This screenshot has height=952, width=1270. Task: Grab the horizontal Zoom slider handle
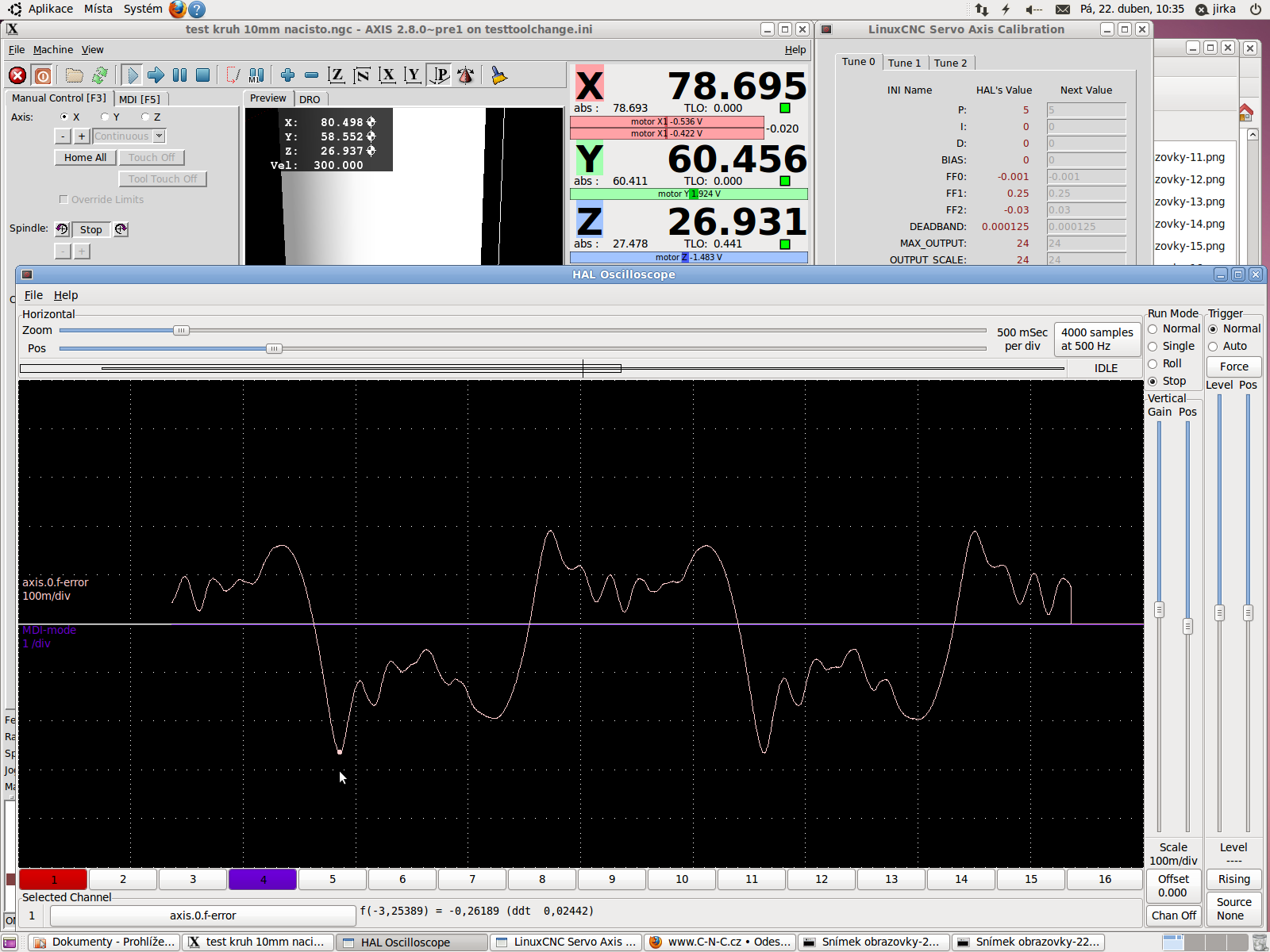(x=181, y=331)
